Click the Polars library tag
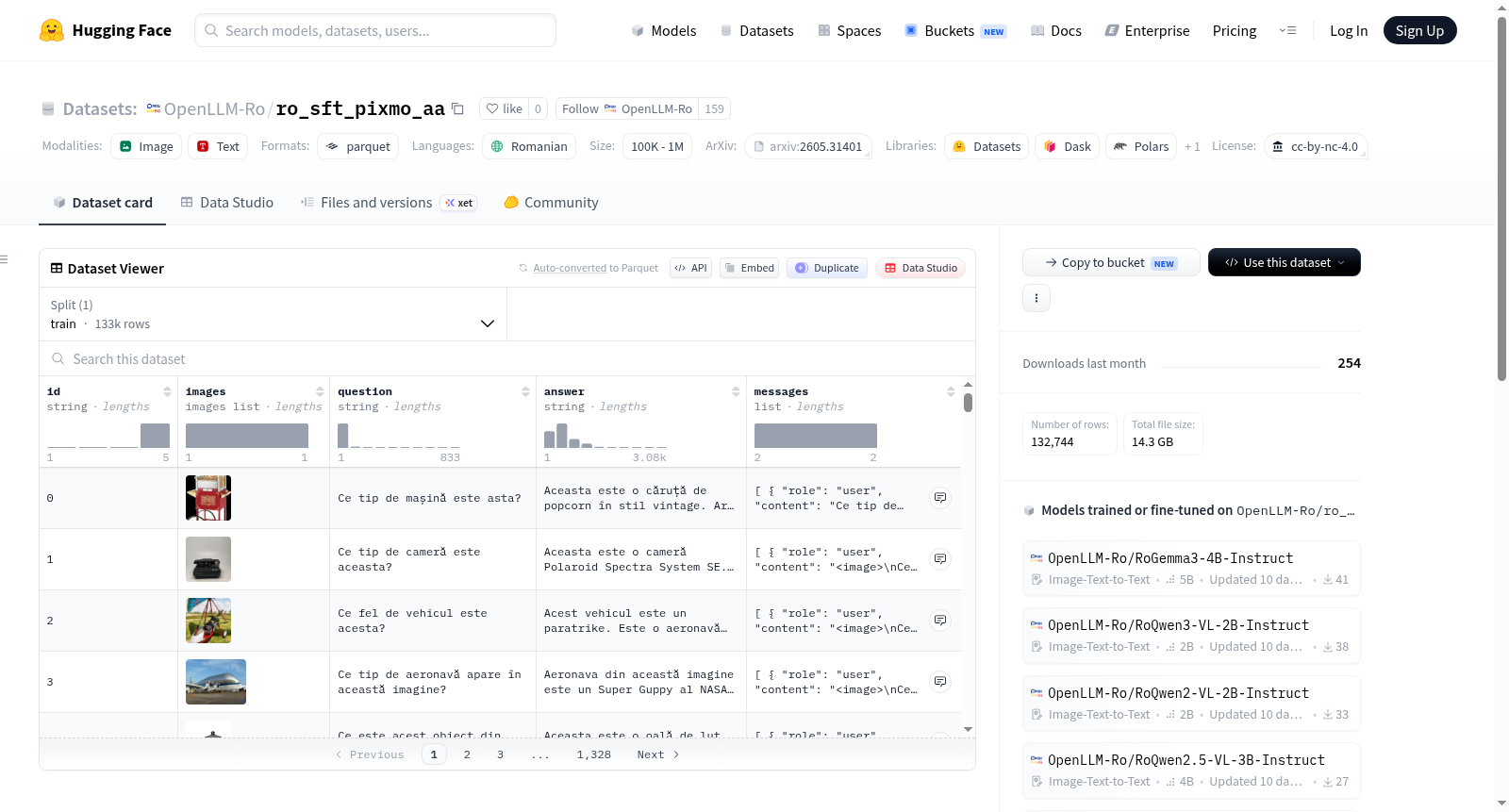The width and height of the screenshot is (1509, 812). pos(1141,146)
